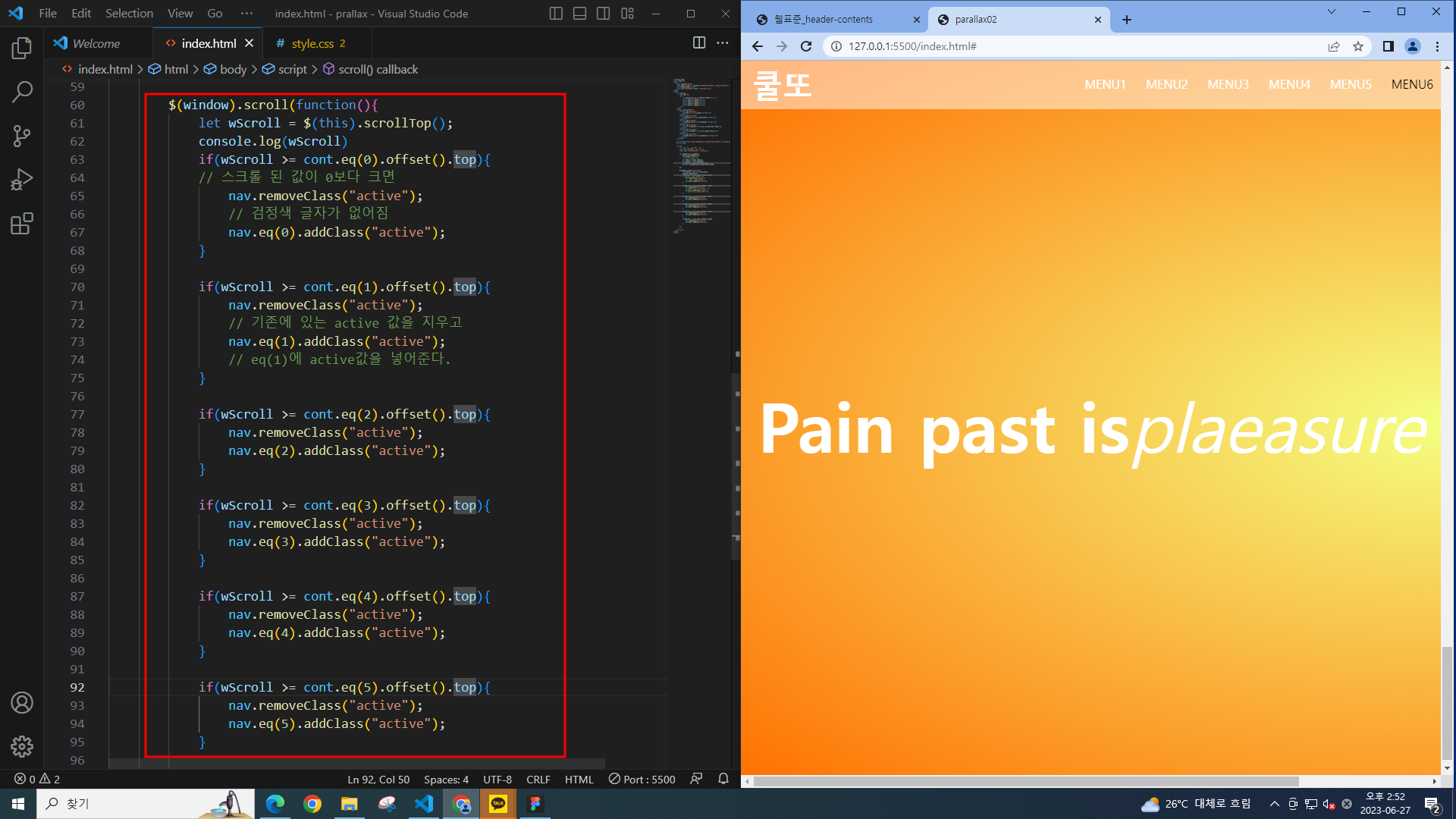Open the Selection menu
This screenshot has height=819, width=1456.
[x=129, y=14]
